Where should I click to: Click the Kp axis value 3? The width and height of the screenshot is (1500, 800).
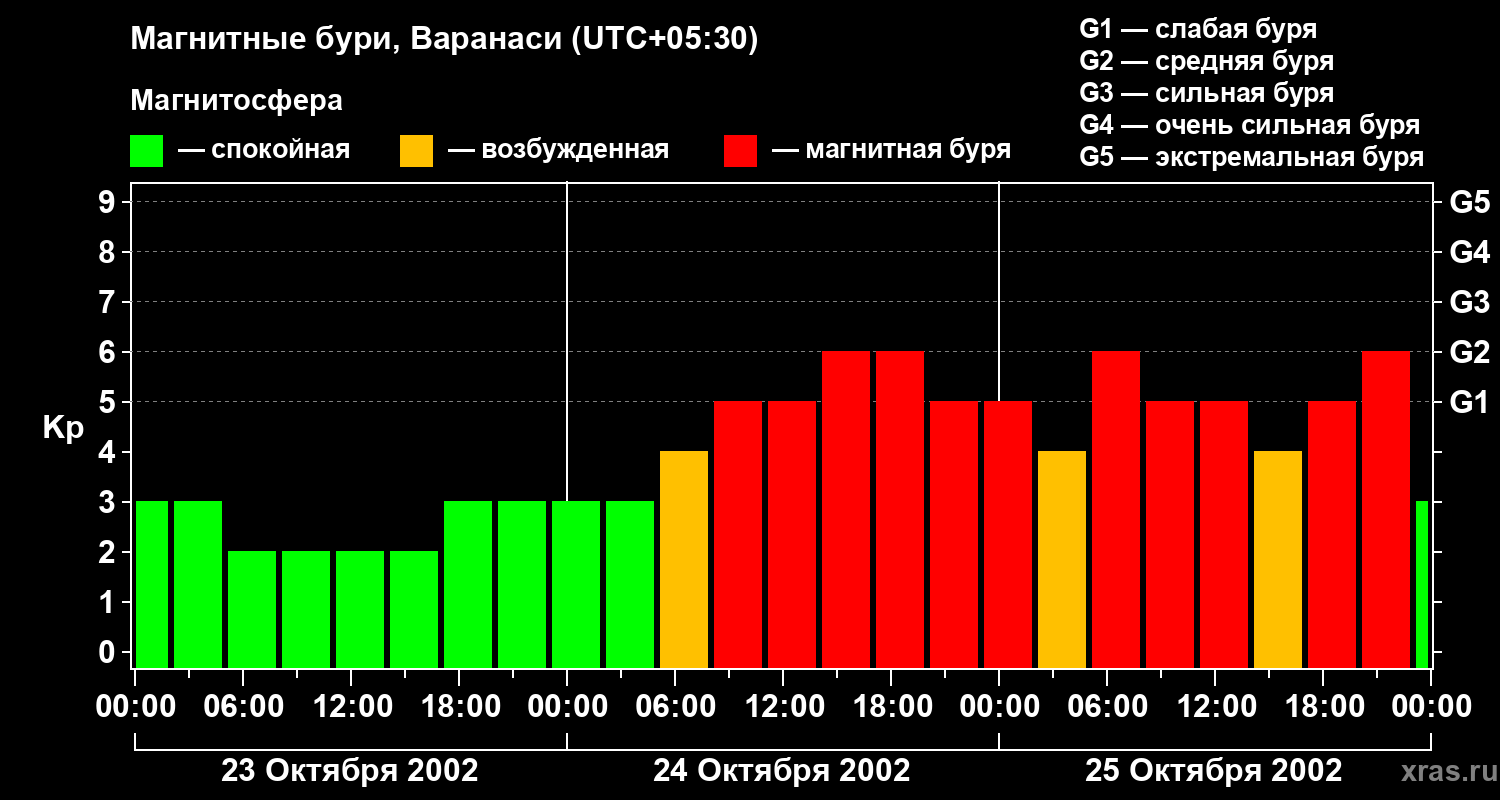coord(109,502)
